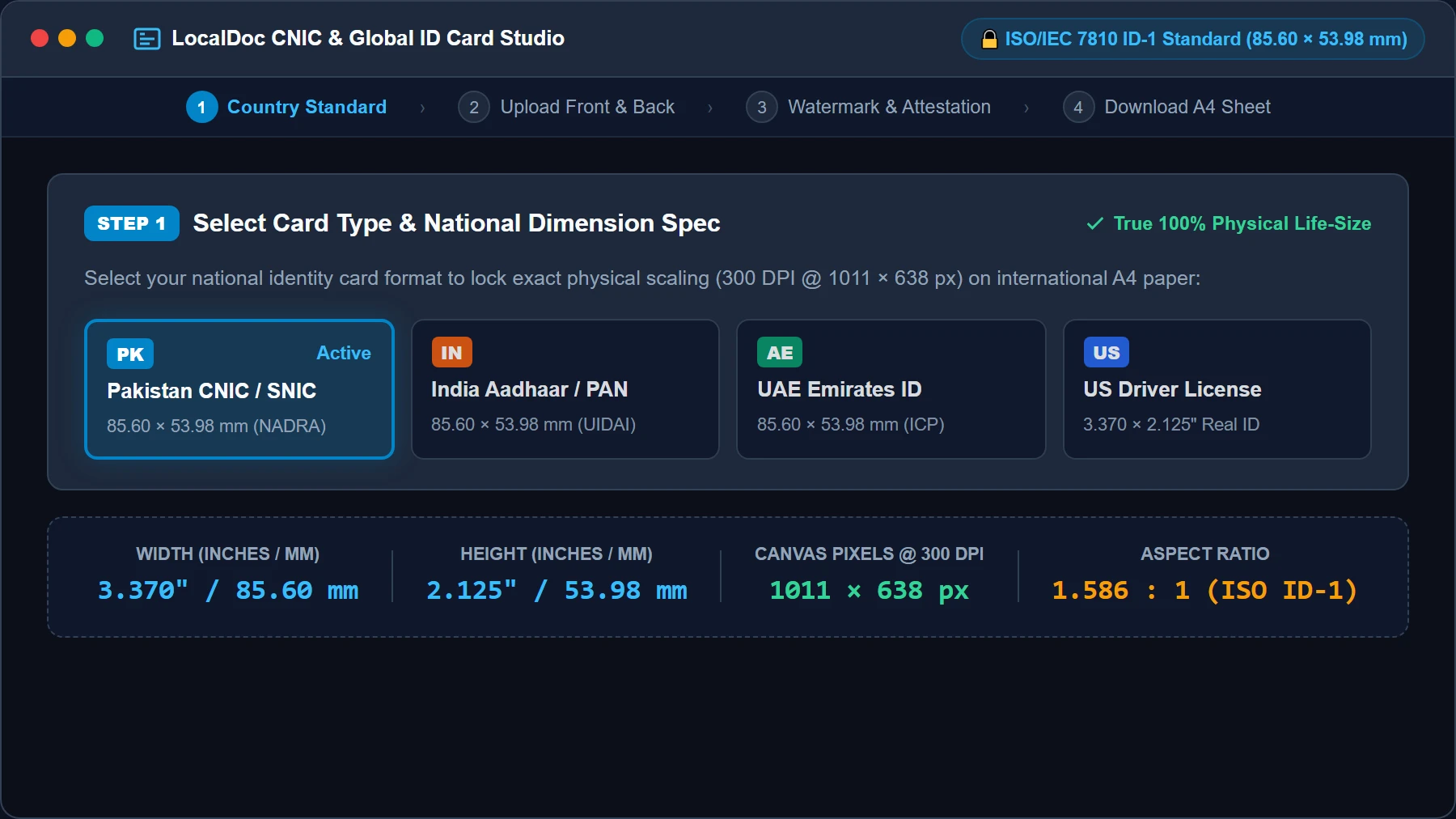Click the red close window dot
The width and height of the screenshot is (1456, 819).
coord(40,38)
